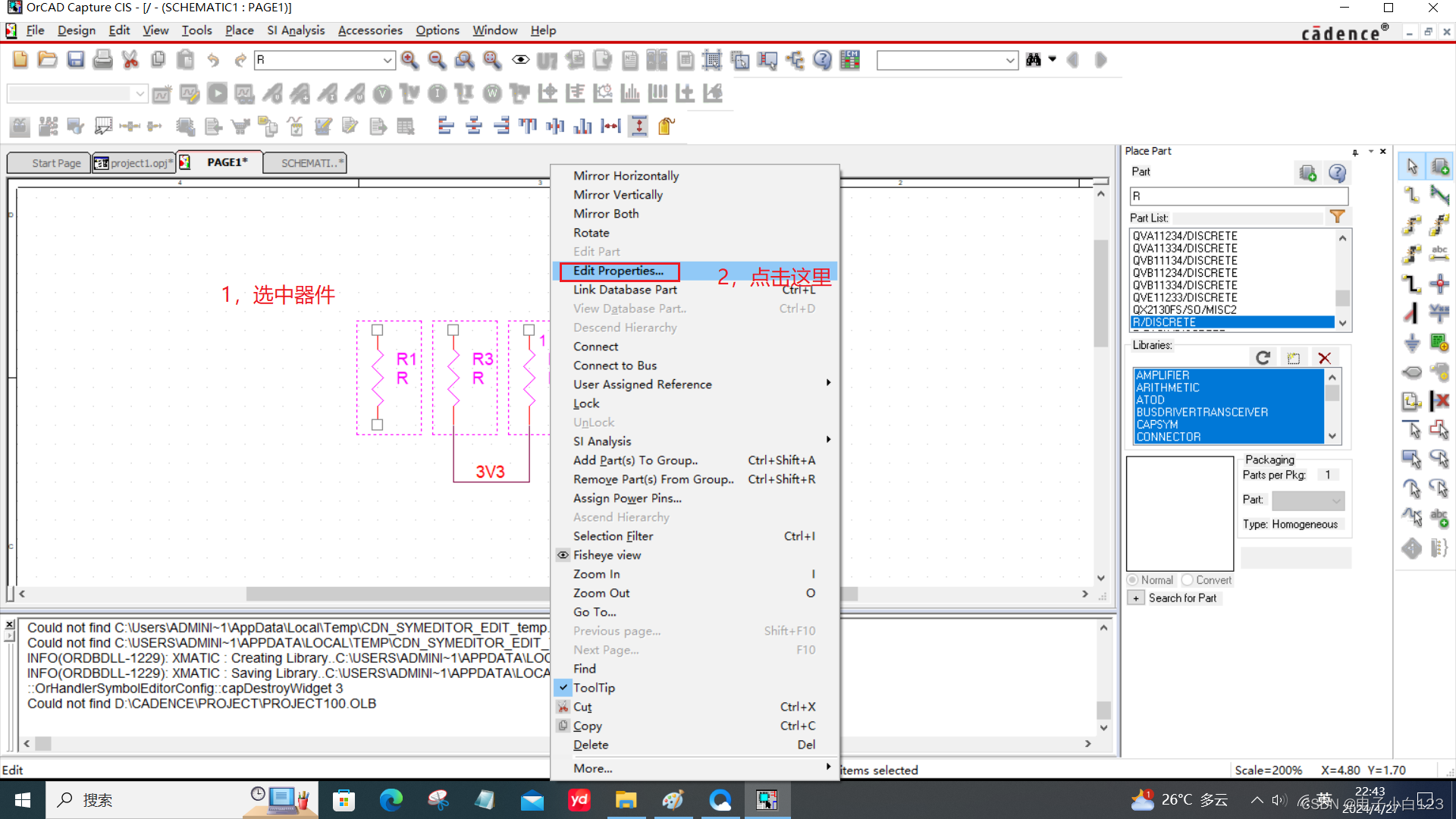This screenshot has width=1456, height=819.
Task: Click the Fisheye view eye toolbar icon
Action: pyautogui.click(x=520, y=60)
